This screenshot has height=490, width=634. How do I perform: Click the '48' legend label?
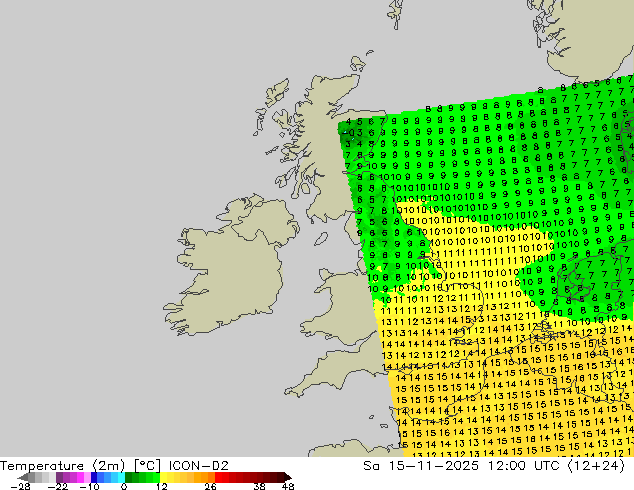tap(288, 486)
